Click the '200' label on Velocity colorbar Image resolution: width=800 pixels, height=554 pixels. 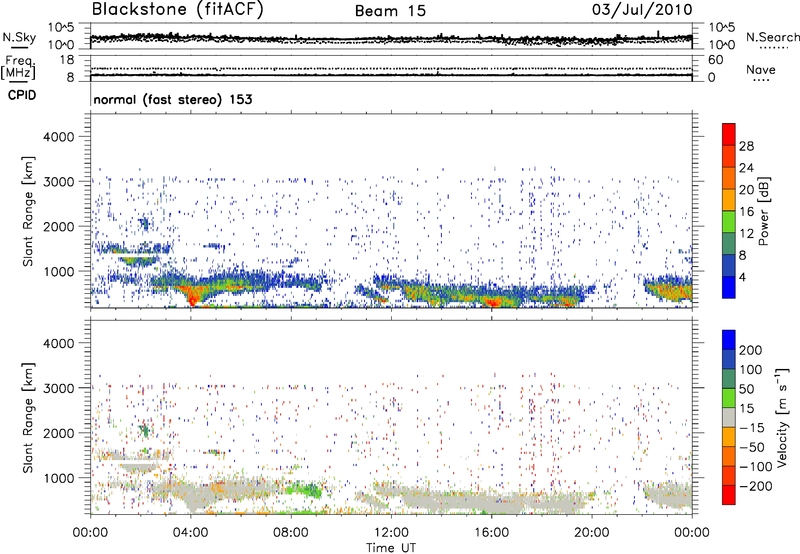tap(751, 350)
